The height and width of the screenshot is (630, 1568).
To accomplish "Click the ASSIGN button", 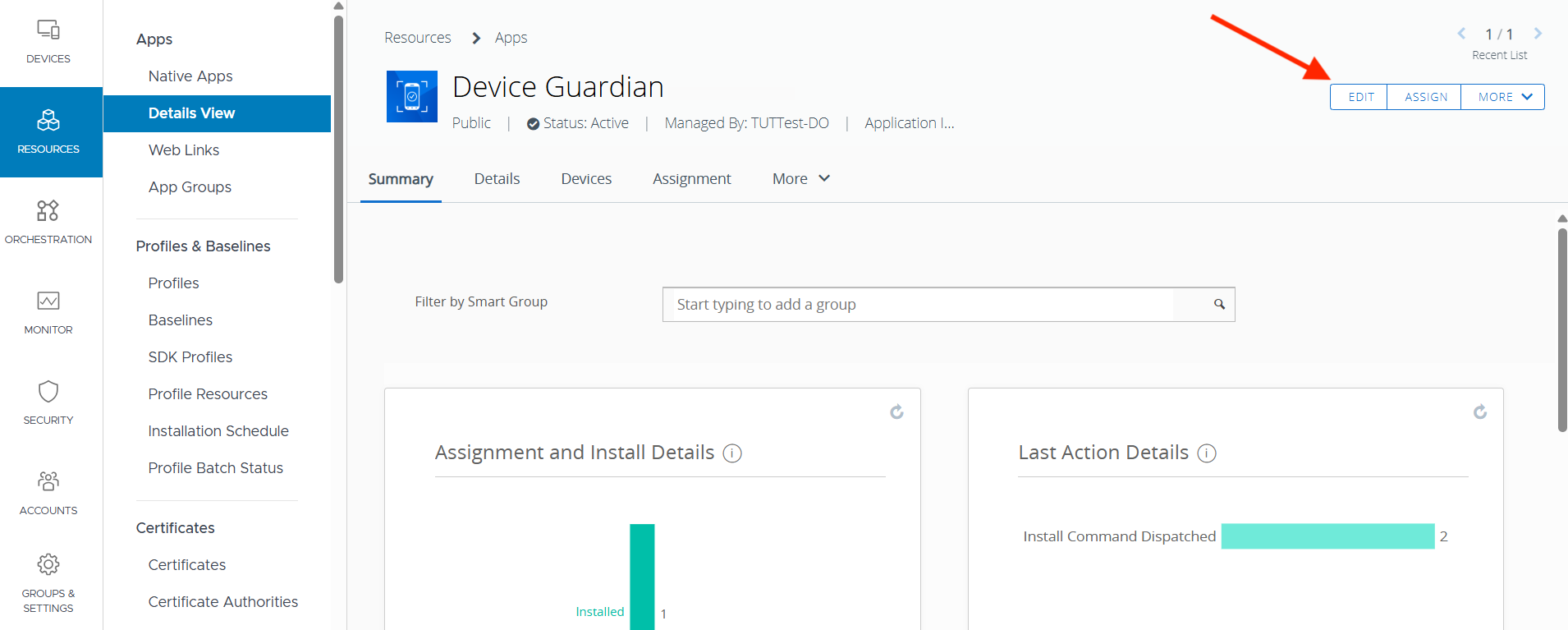I will pyautogui.click(x=1425, y=97).
